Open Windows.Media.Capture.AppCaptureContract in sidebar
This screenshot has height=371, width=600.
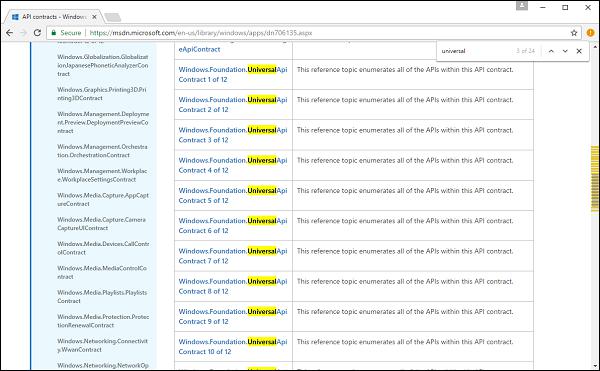[103, 200]
